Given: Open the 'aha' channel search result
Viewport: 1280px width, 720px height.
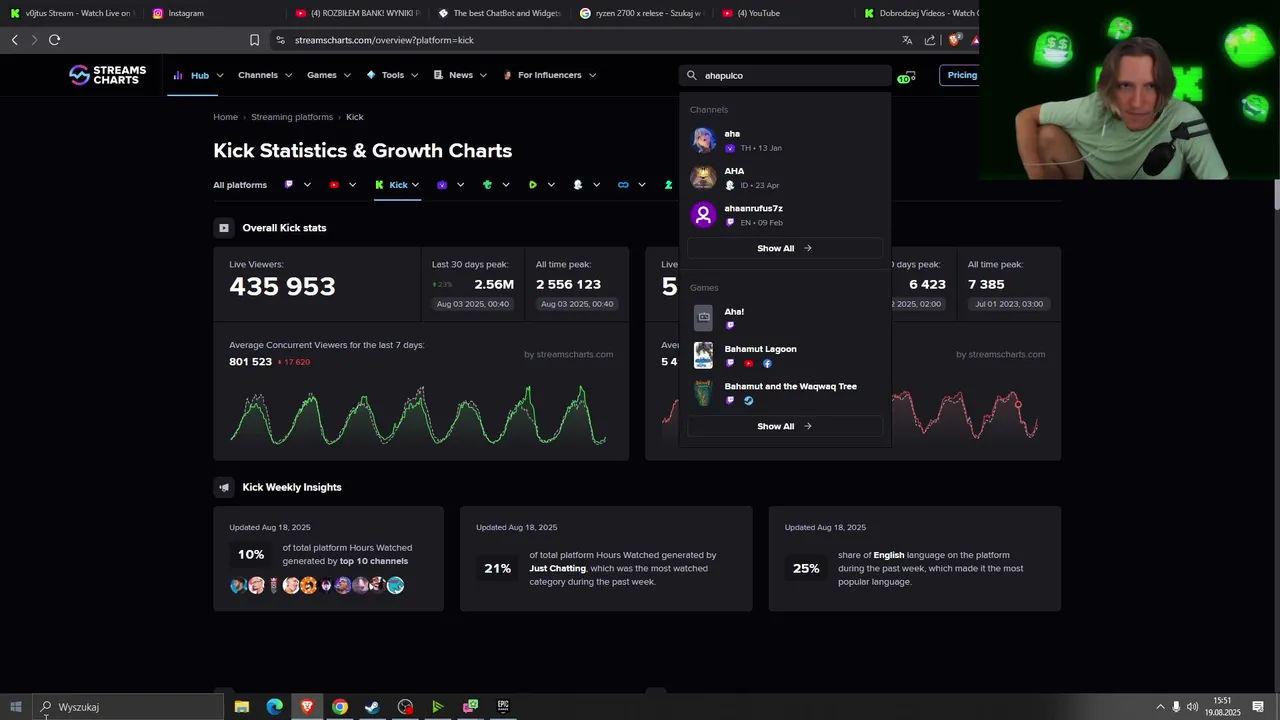Looking at the screenshot, I should (x=785, y=140).
